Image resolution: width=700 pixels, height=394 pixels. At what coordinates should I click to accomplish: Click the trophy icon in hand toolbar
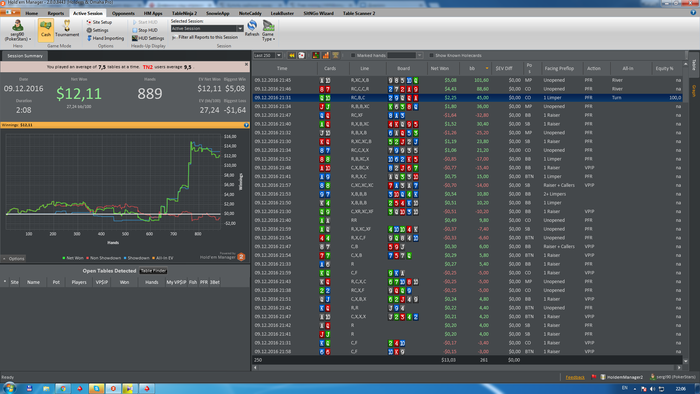[335, 55]
